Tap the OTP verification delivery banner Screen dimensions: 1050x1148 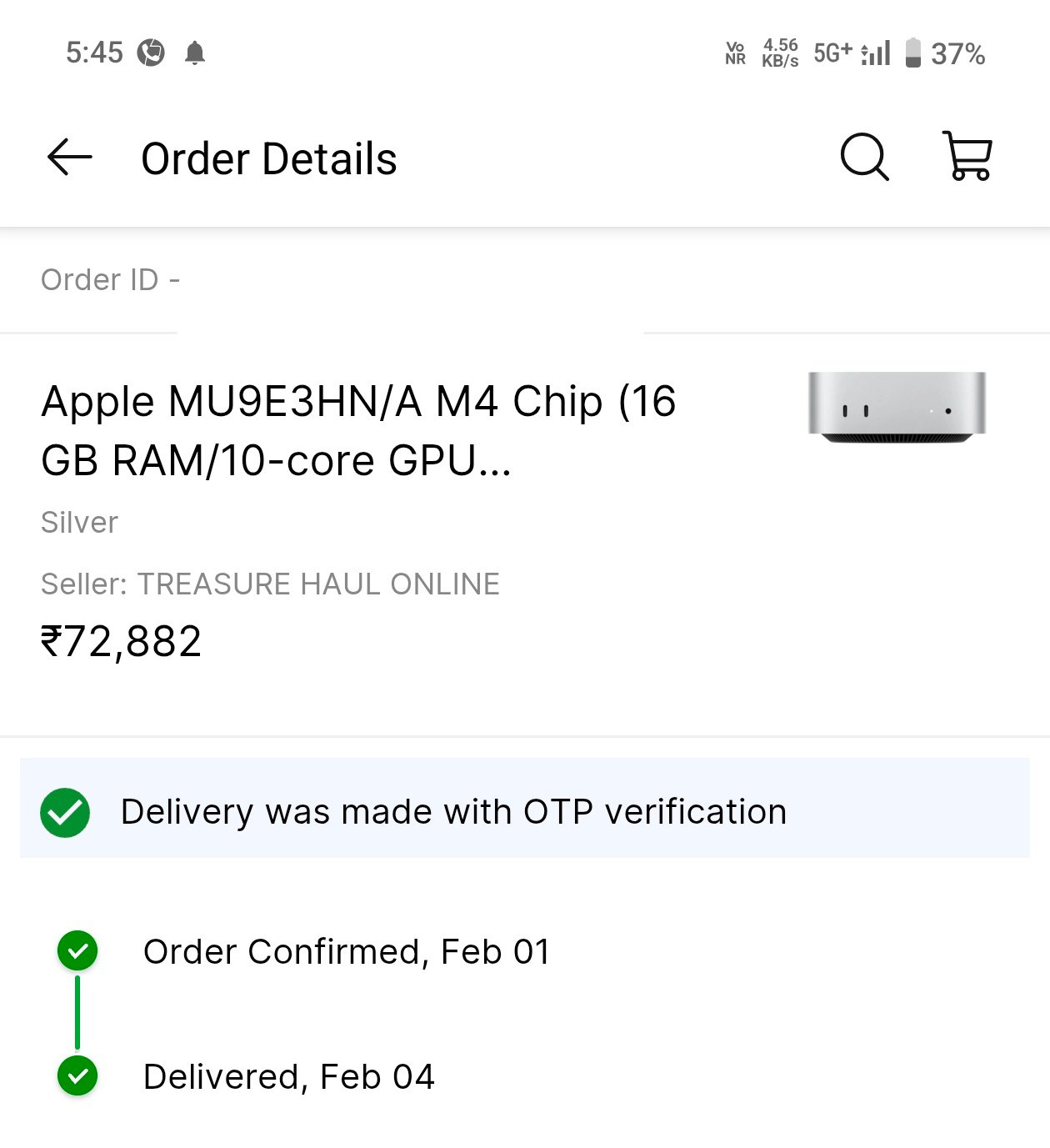[525, 808]
